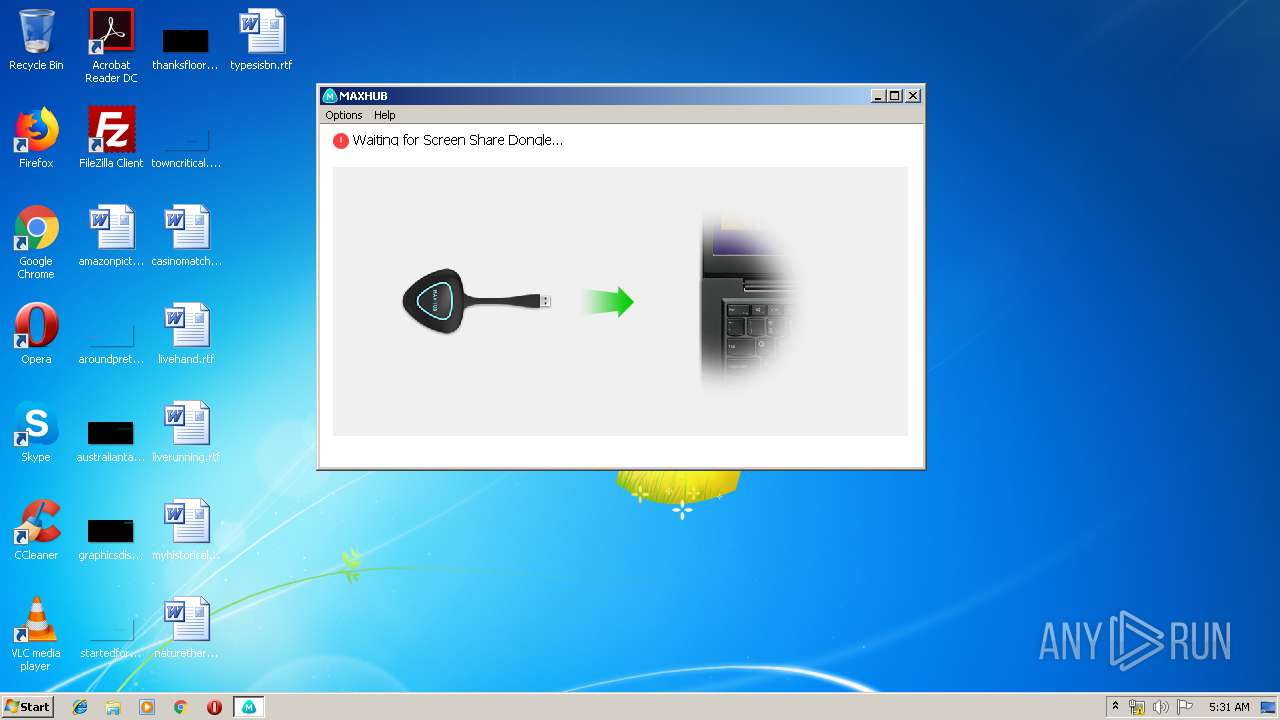Viewport: 1280px width, 720px height.
Task: Click the laptop illustration image
Action: click(752, 301)
